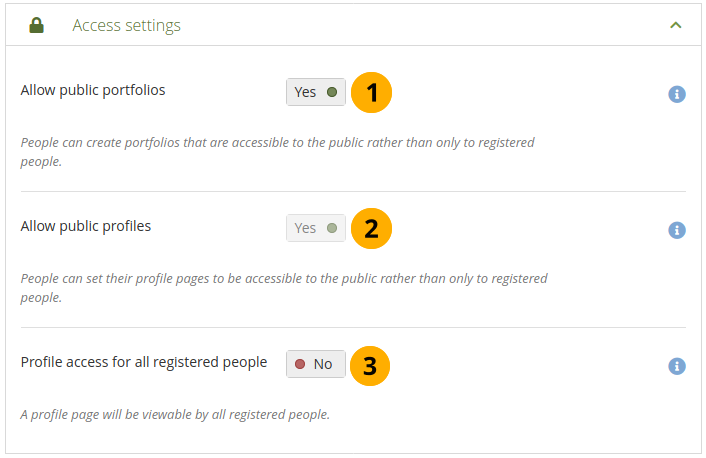The height and width of the screenshot is (458, 706).
Task: Show info for Profile access for registered people
Action: (677, 366)
